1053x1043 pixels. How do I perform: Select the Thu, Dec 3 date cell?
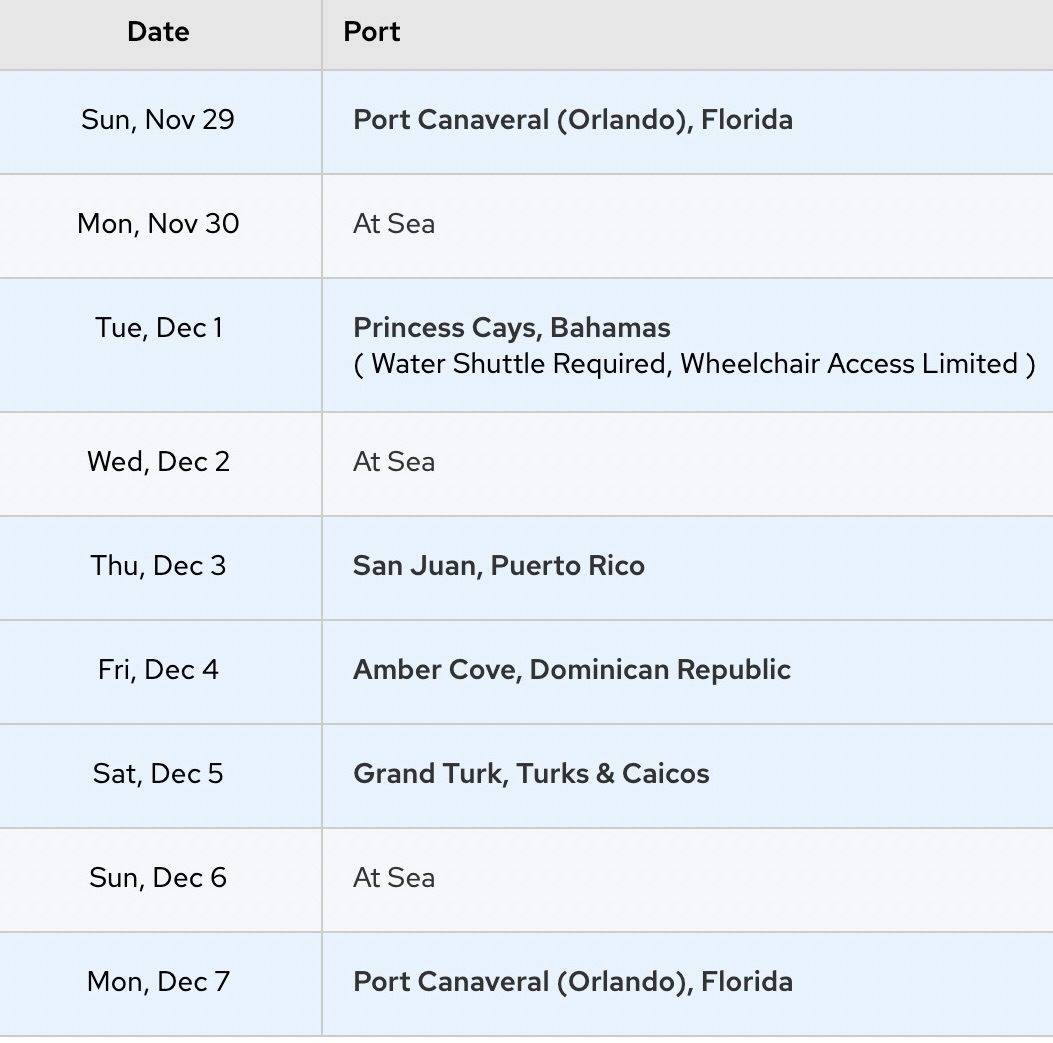158,566
